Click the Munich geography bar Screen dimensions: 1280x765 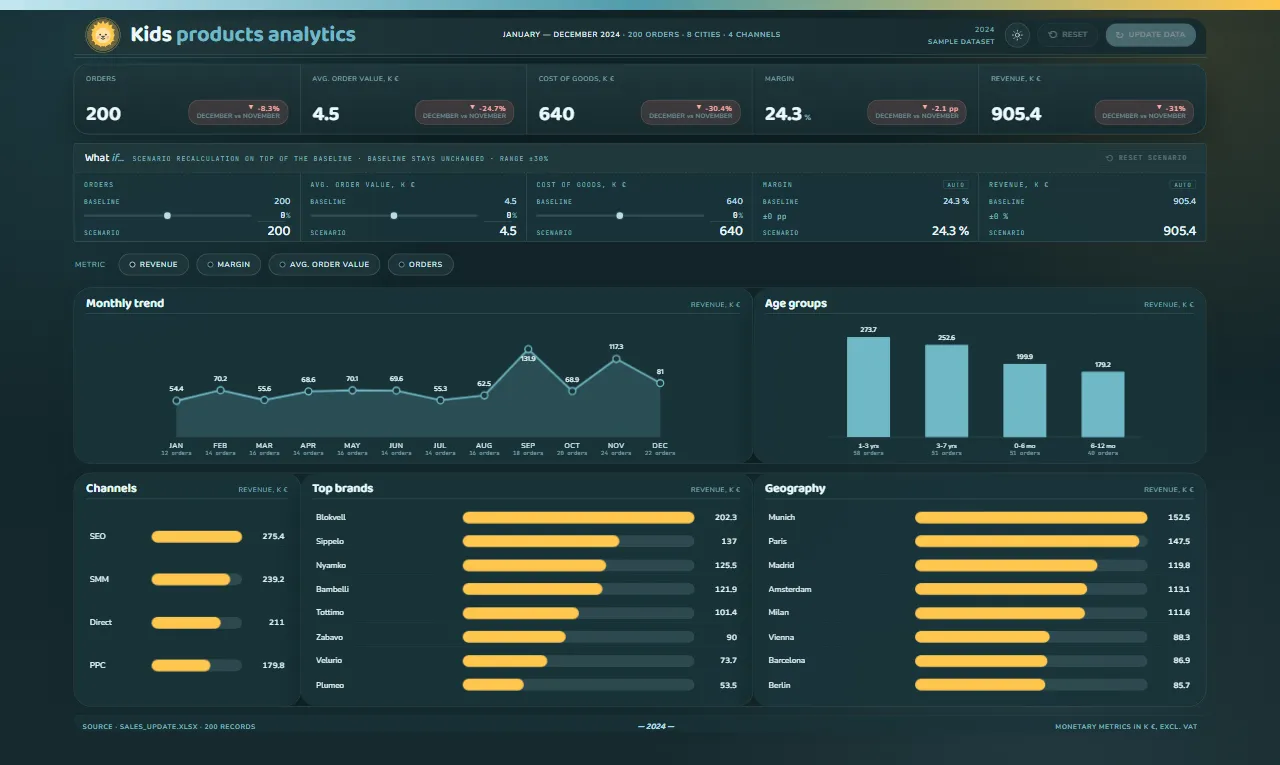click(x=1031, y=518)
